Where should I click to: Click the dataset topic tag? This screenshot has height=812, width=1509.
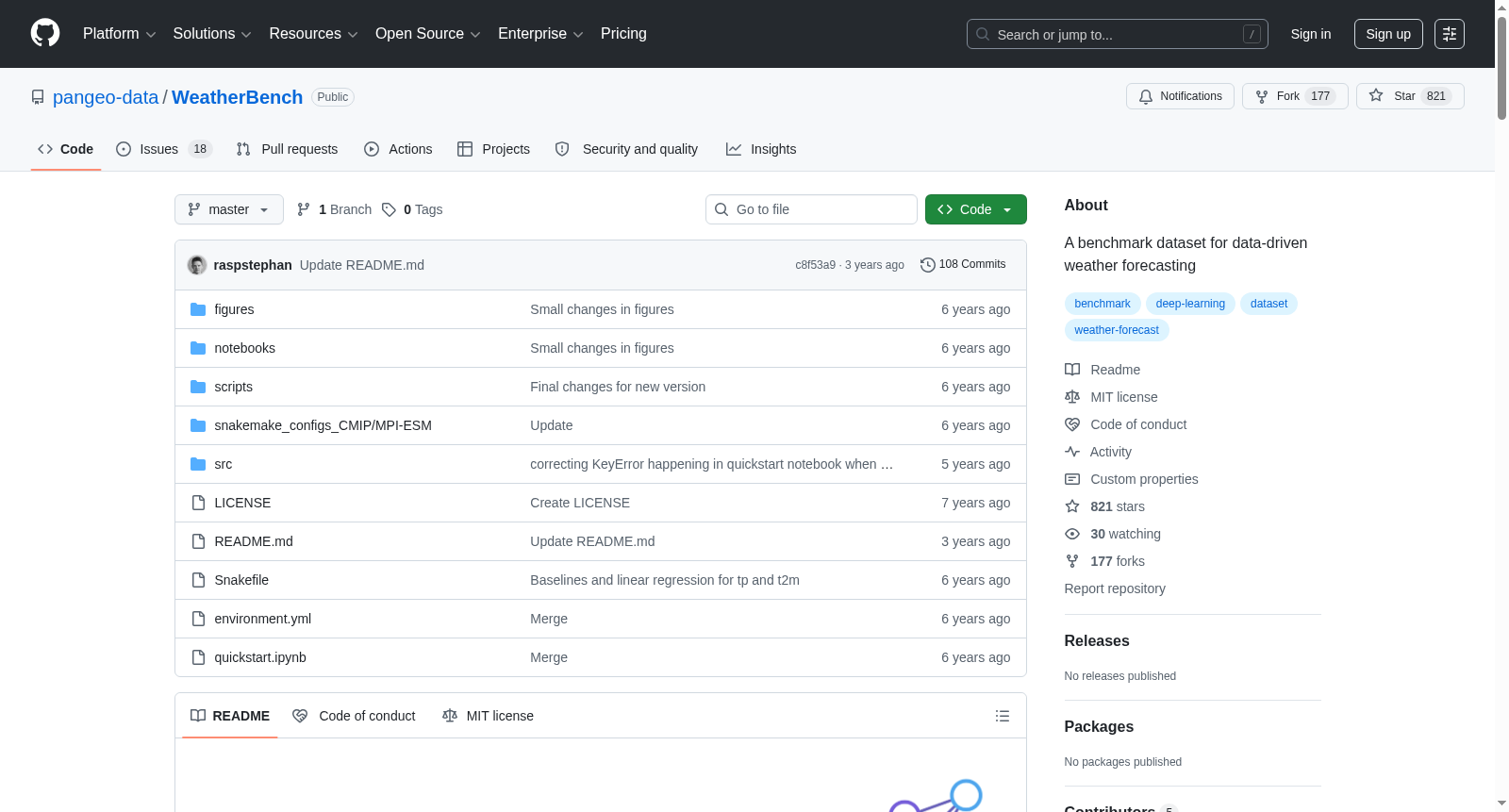coord(1269,304)
